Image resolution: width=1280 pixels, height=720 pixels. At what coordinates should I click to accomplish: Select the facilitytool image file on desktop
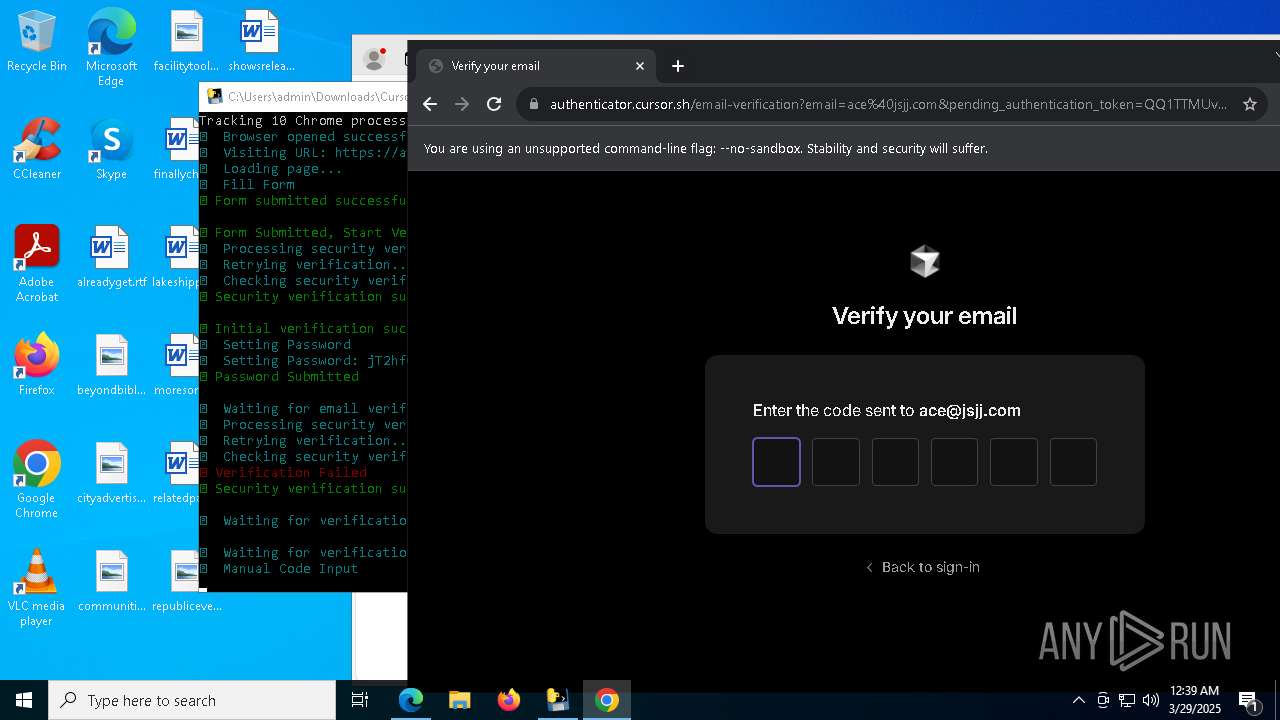click(186, 41)
